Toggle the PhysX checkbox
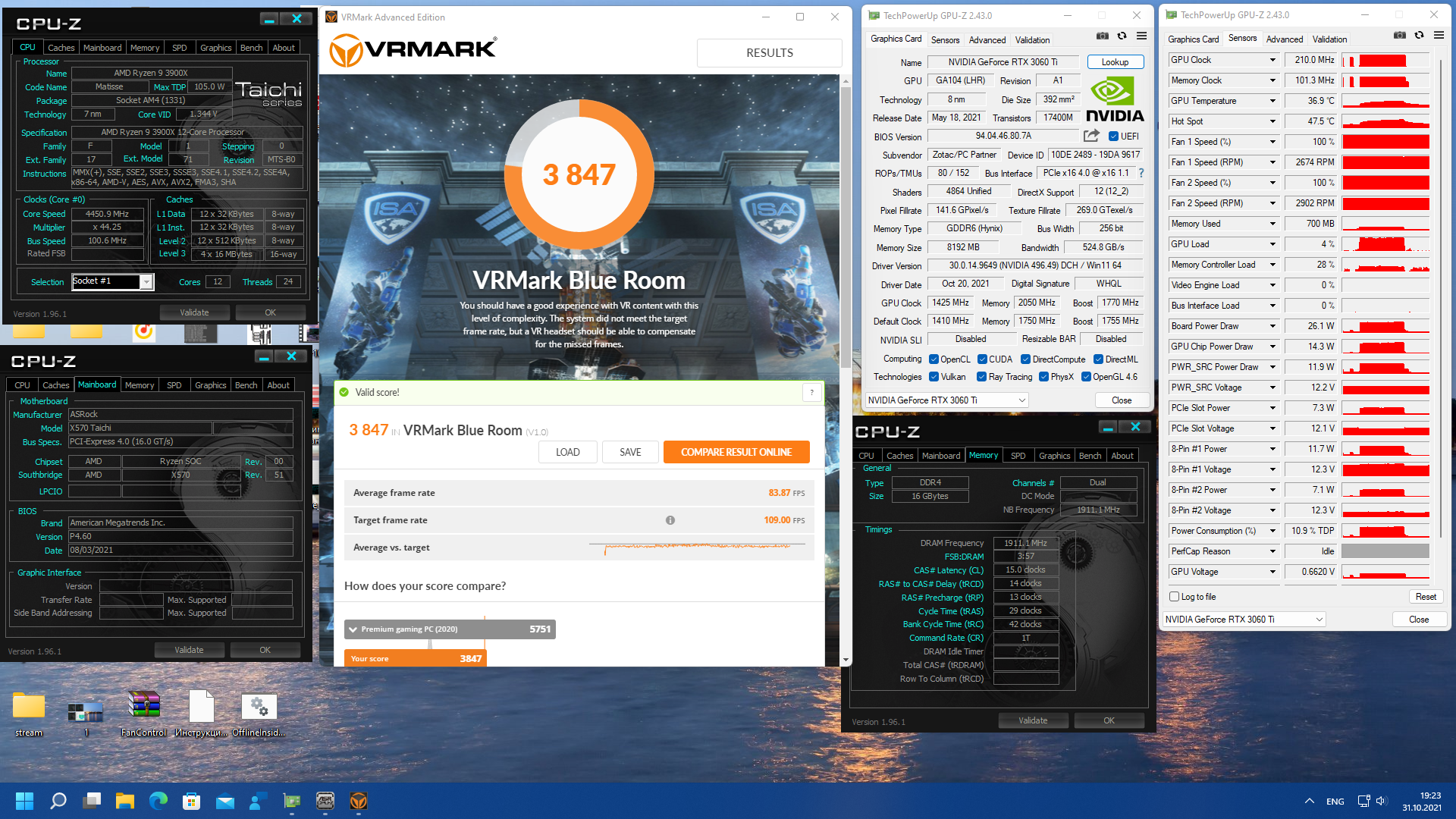Viewport: 1456px width, 819px height. tap(1043, 377)
